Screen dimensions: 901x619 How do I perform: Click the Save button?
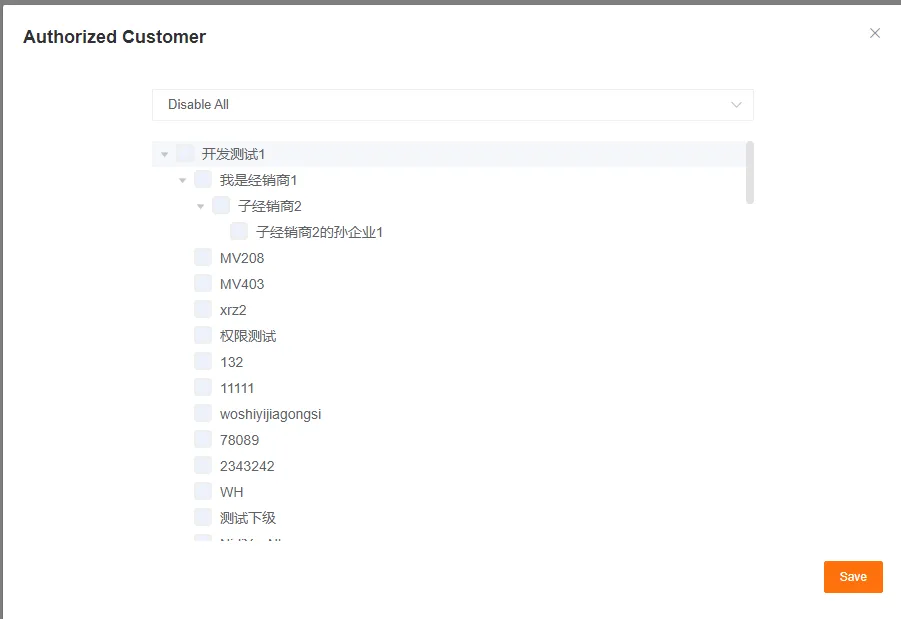(x=852, y=576)
